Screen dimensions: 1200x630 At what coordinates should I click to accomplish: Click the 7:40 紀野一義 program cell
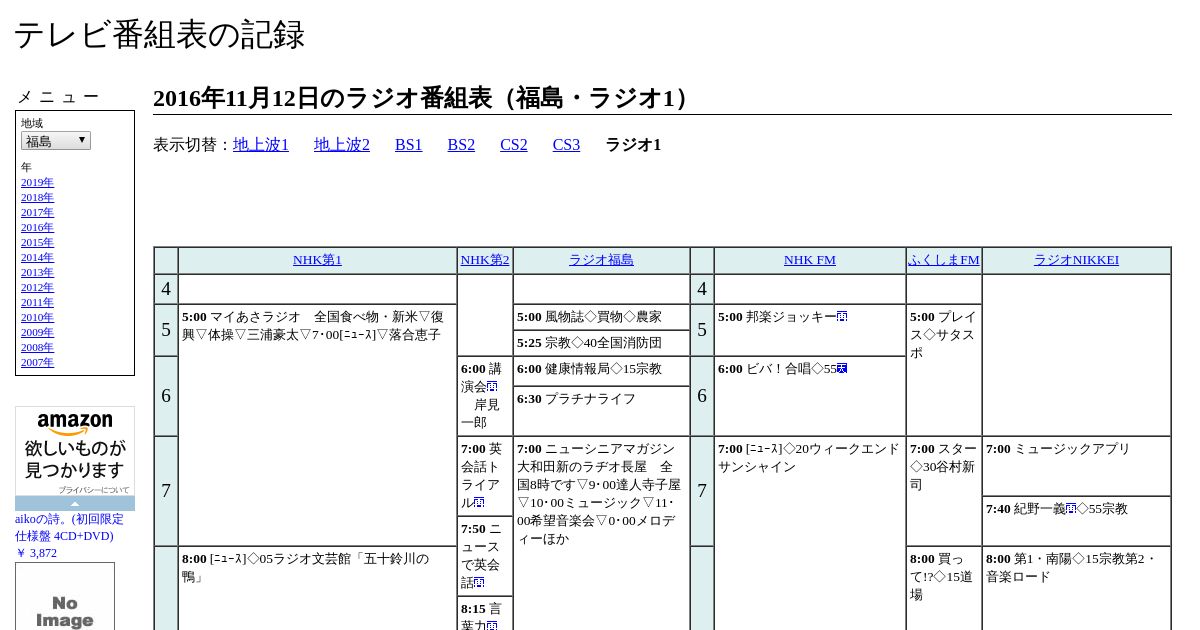tap(1076, 521)
